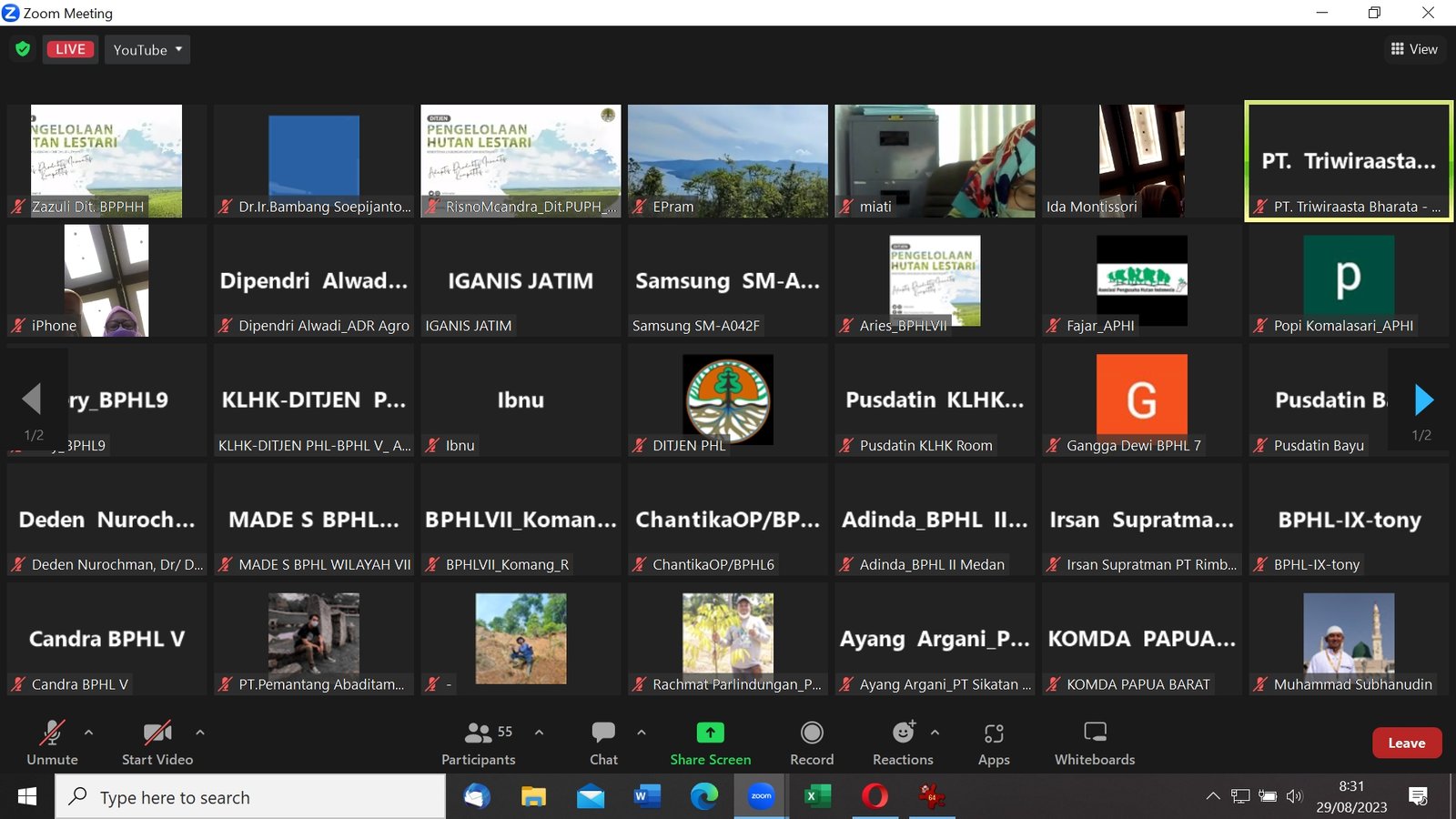The image size is (1456, 819).
Task: Go to next gallery page arrow
Action: click(1424, 399)
